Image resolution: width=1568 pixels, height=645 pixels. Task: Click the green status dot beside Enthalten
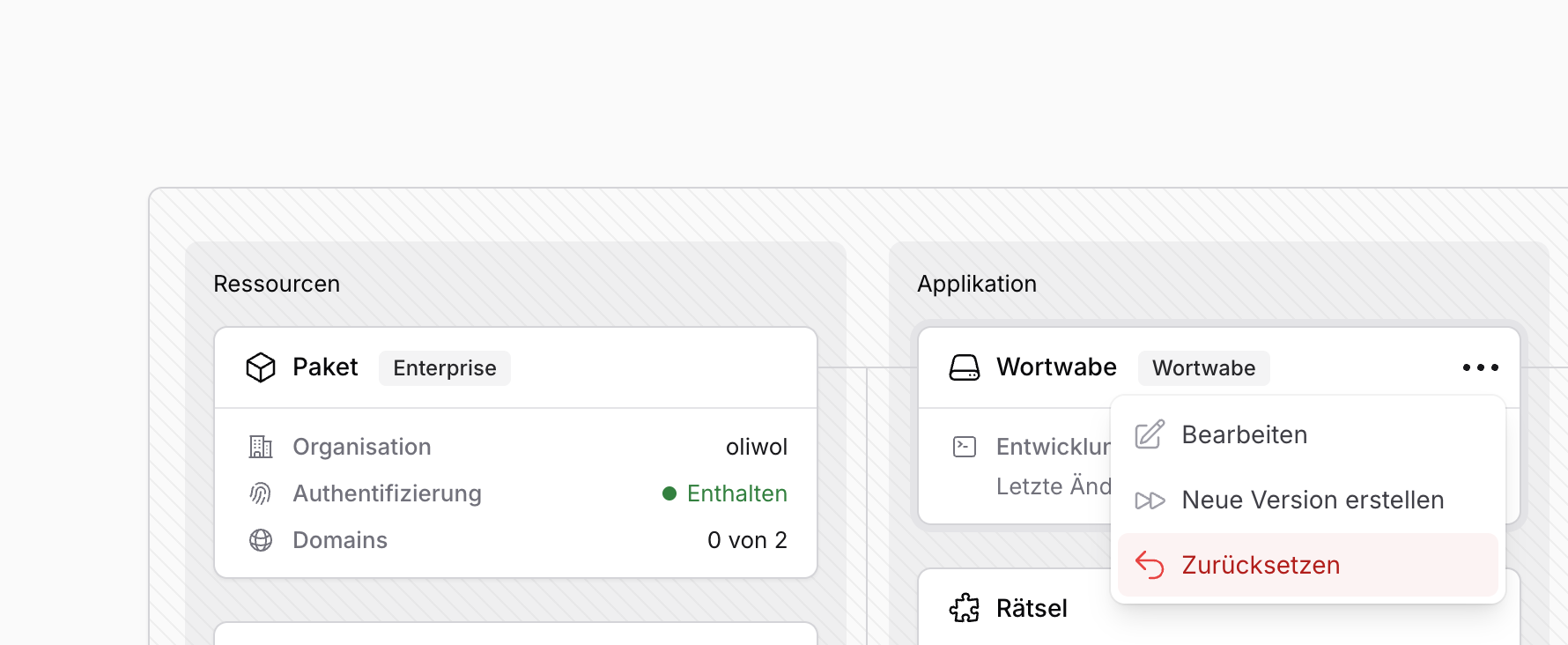click(669, 493)
